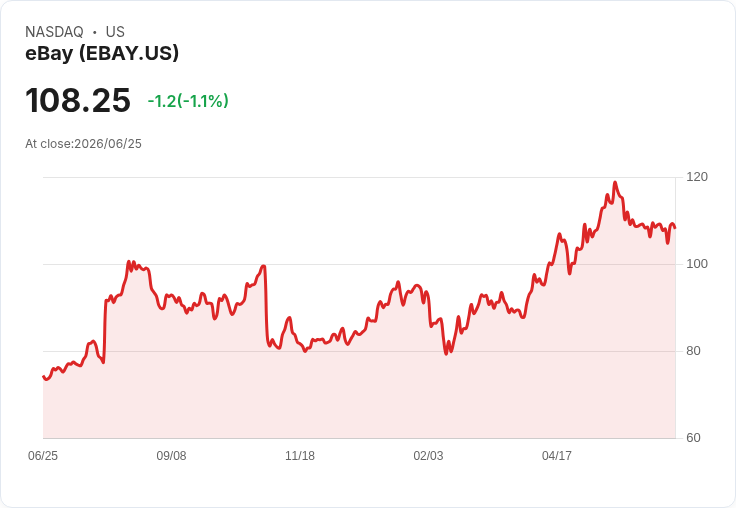This screenshot has height=508, width=736.
Task: Click the 60 price axis label
Action: point(693,438)
